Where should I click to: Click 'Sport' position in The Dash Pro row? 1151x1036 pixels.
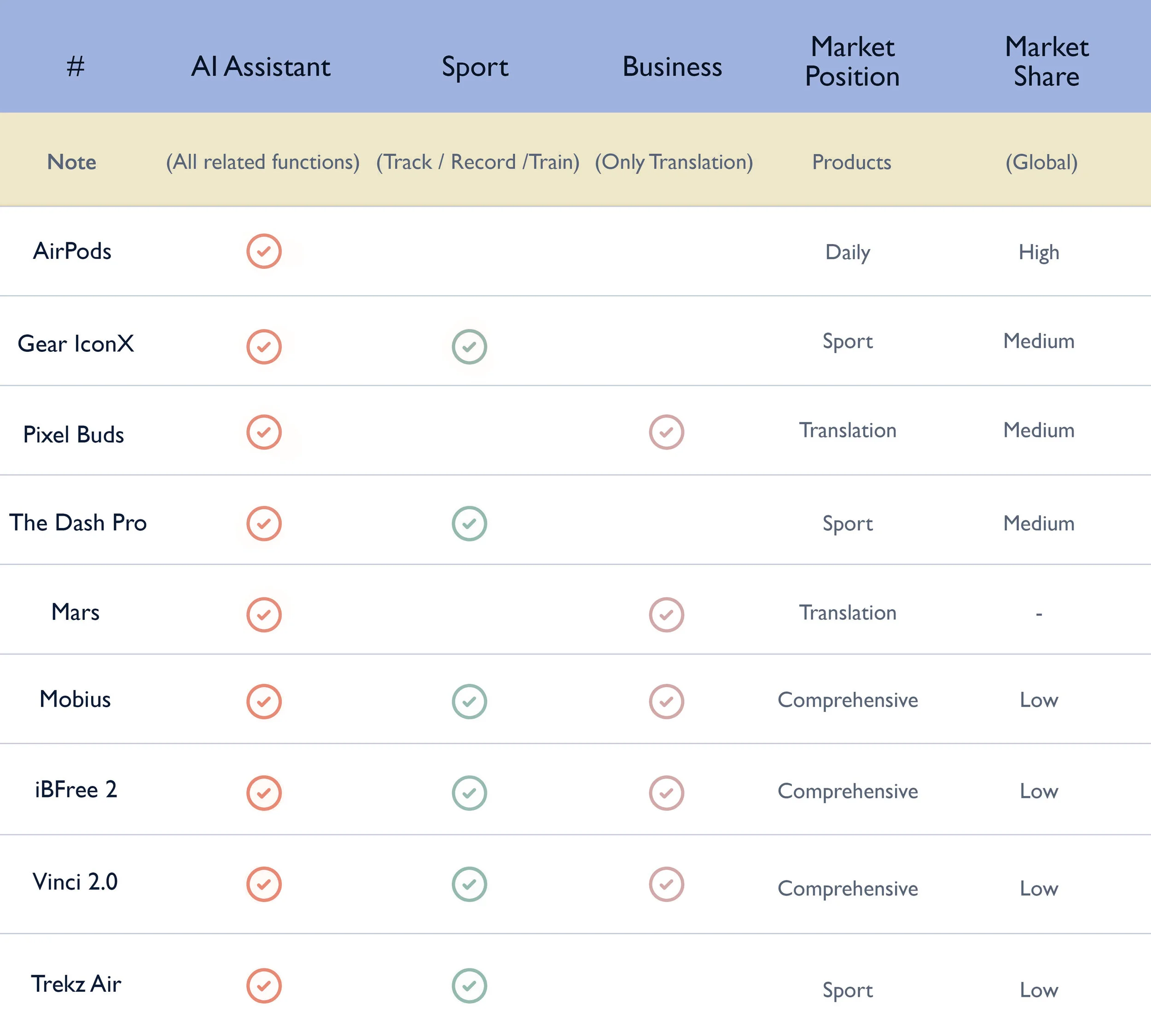pos(848,524)
